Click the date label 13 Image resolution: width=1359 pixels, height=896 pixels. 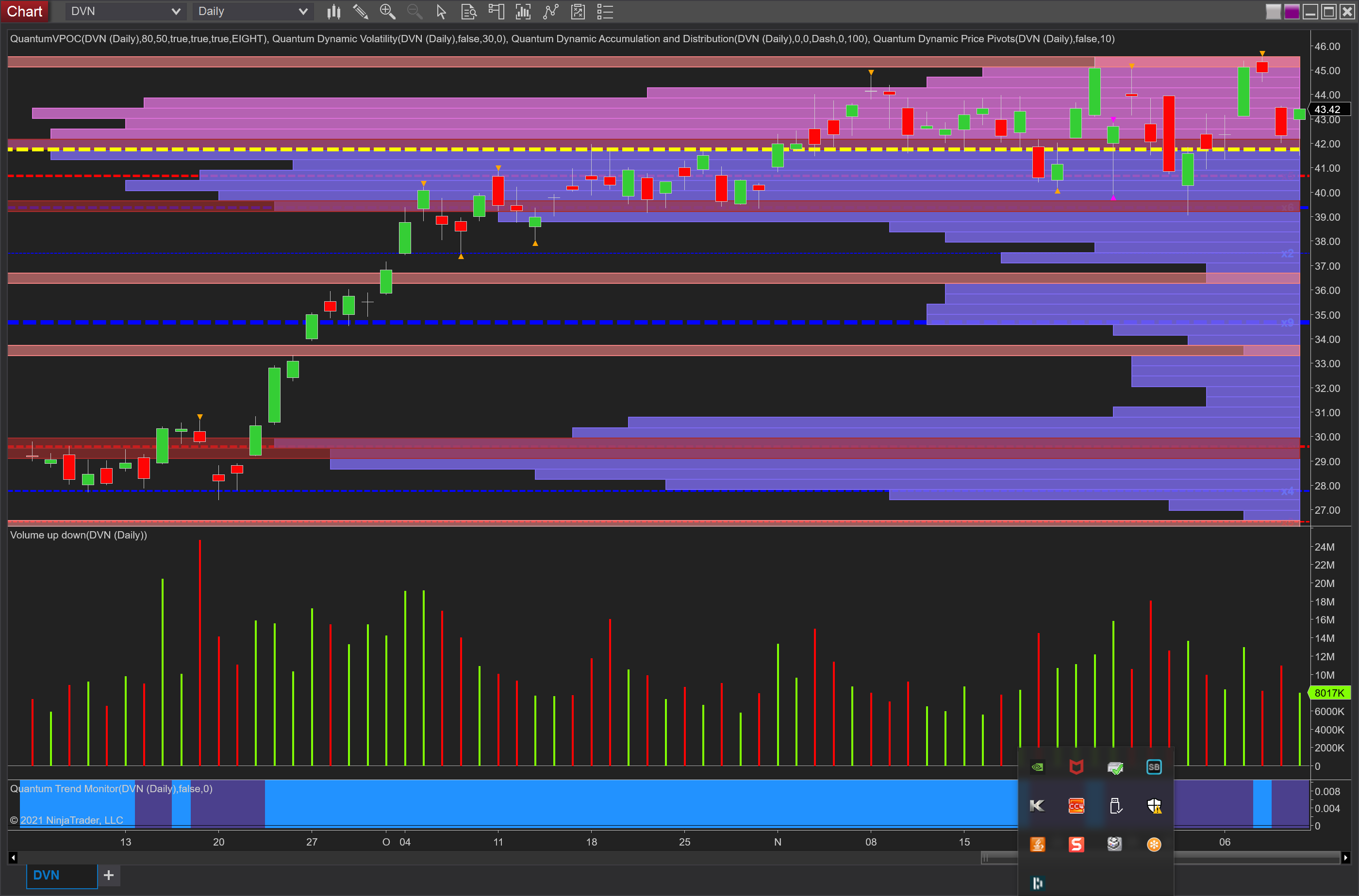[x=125, y=842]
